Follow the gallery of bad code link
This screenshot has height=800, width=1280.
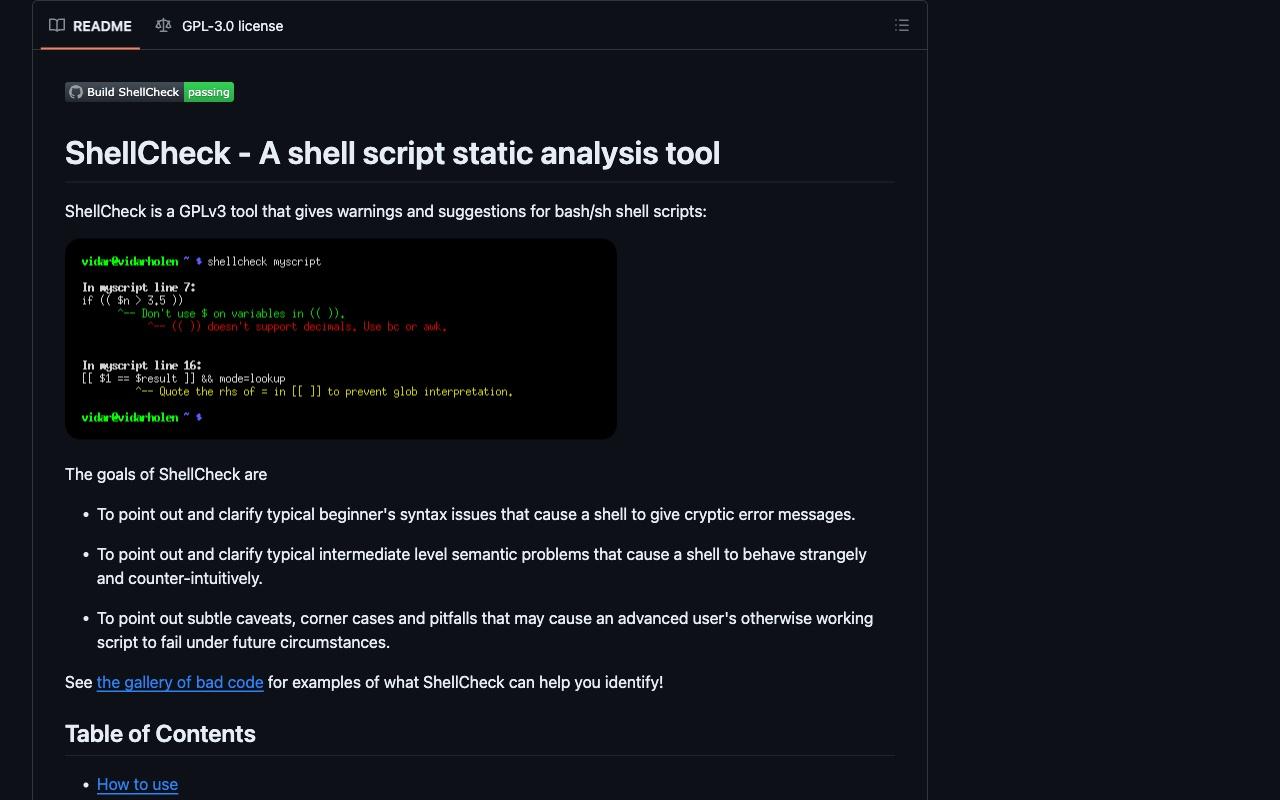click(x=180, y=682)
